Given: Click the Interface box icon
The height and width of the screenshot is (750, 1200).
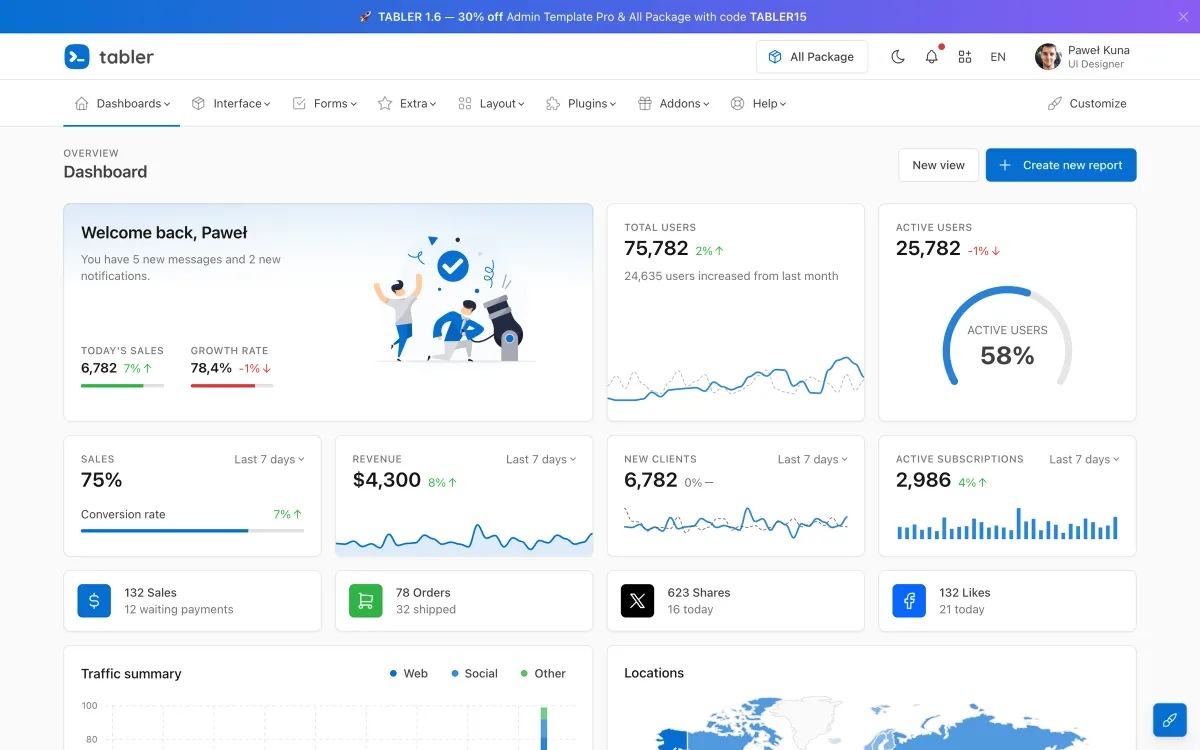Looking at the screenshot, I should click(x=199, y=103).
